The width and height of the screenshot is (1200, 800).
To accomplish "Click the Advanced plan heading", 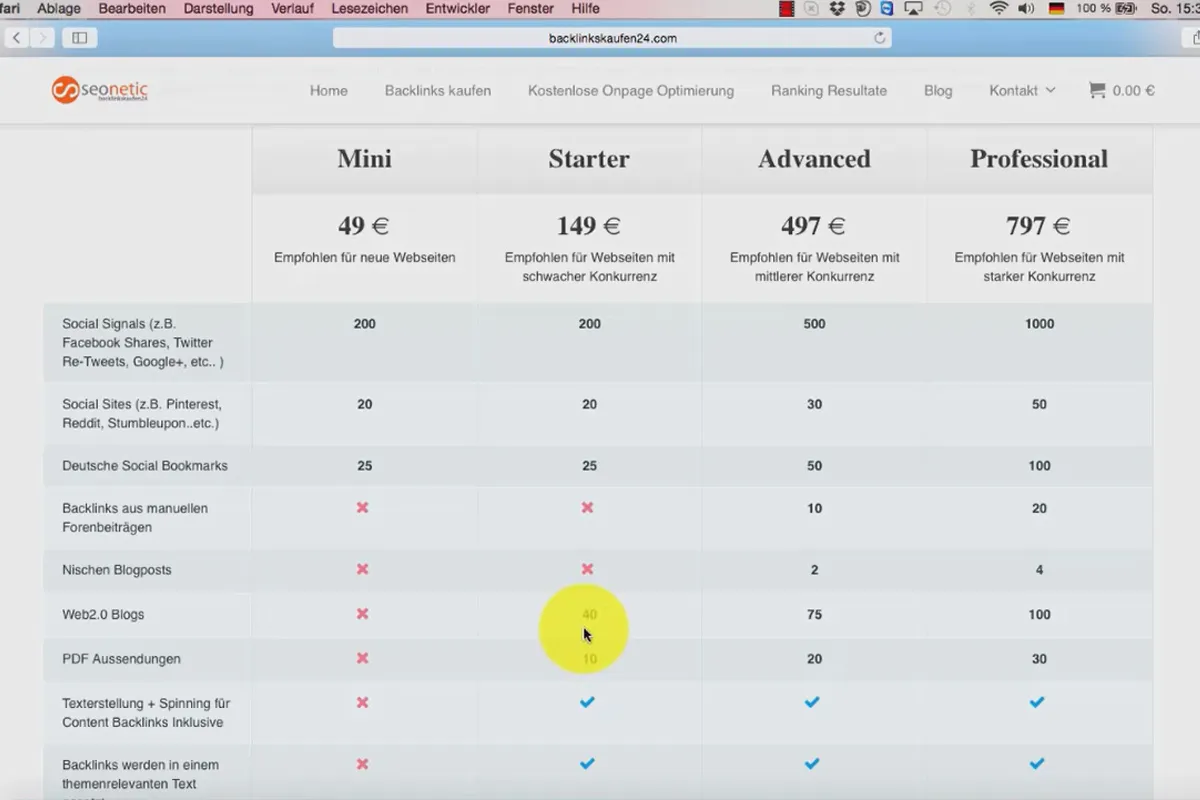I will point(814,159).
